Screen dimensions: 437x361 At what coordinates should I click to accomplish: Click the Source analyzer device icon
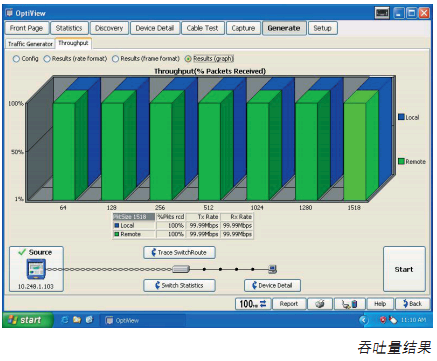coord(36,269)
